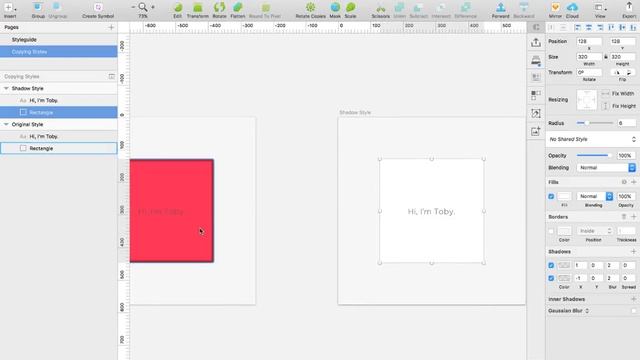Select the Mask tool
640x360 pixels.
[x=335, y=10]
